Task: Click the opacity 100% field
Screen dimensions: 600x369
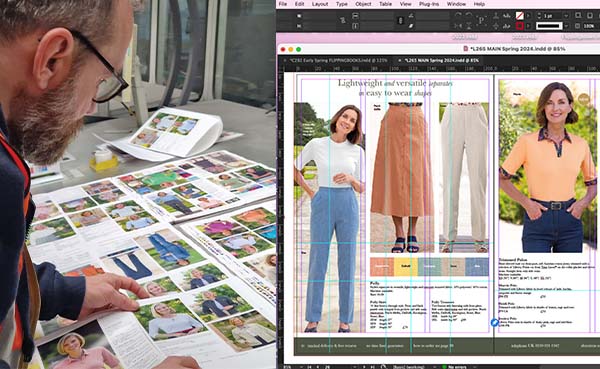Action: click(589, 26)
